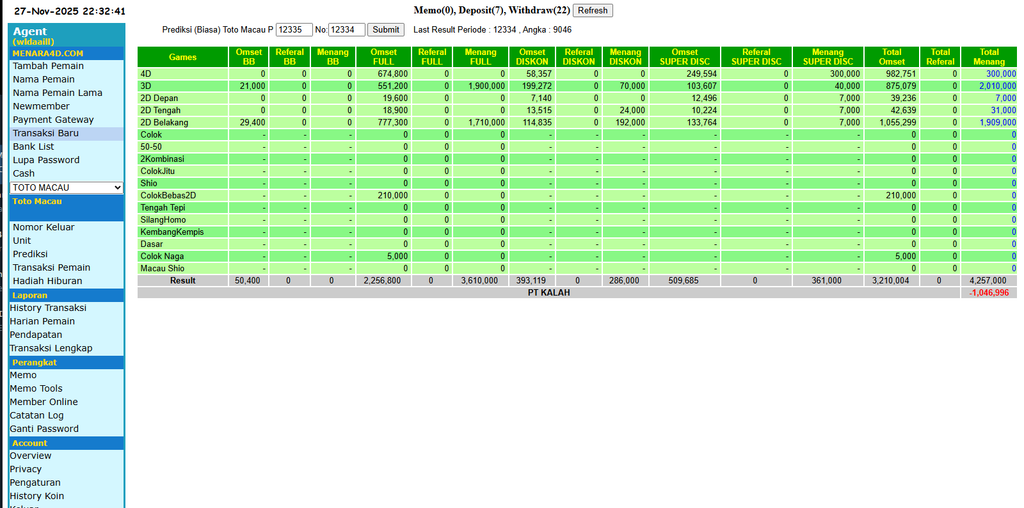Click 2D Belakang Total Menang 1,909,000
1024x508 pixels.
[x=997, y=122]
